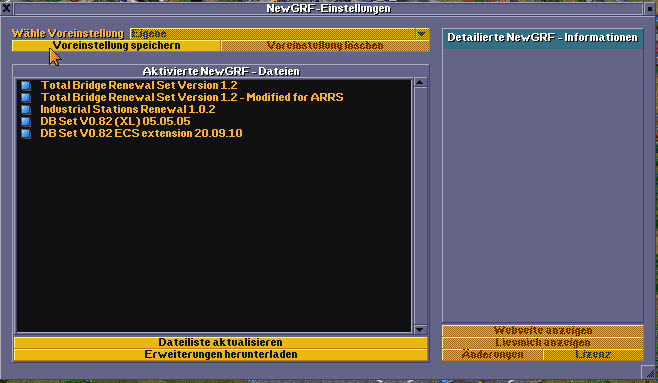Click the Eigene preset combo box

279,34
